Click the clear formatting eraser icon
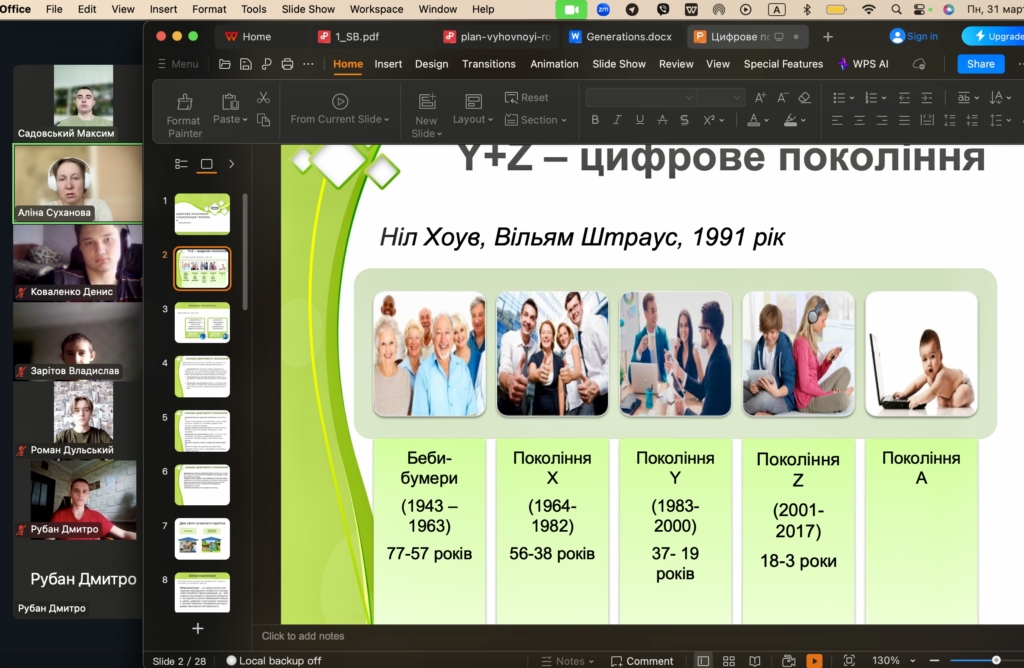 coord(805,97)
